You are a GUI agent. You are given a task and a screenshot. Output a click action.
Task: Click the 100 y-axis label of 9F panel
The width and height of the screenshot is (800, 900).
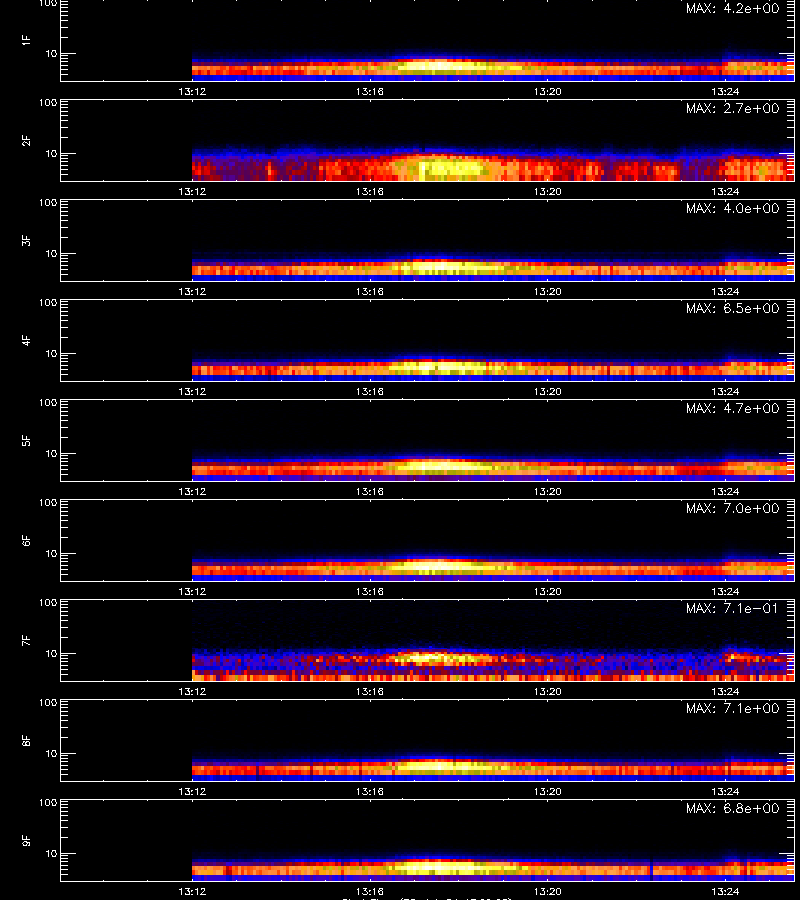click(x=48, y=802)
